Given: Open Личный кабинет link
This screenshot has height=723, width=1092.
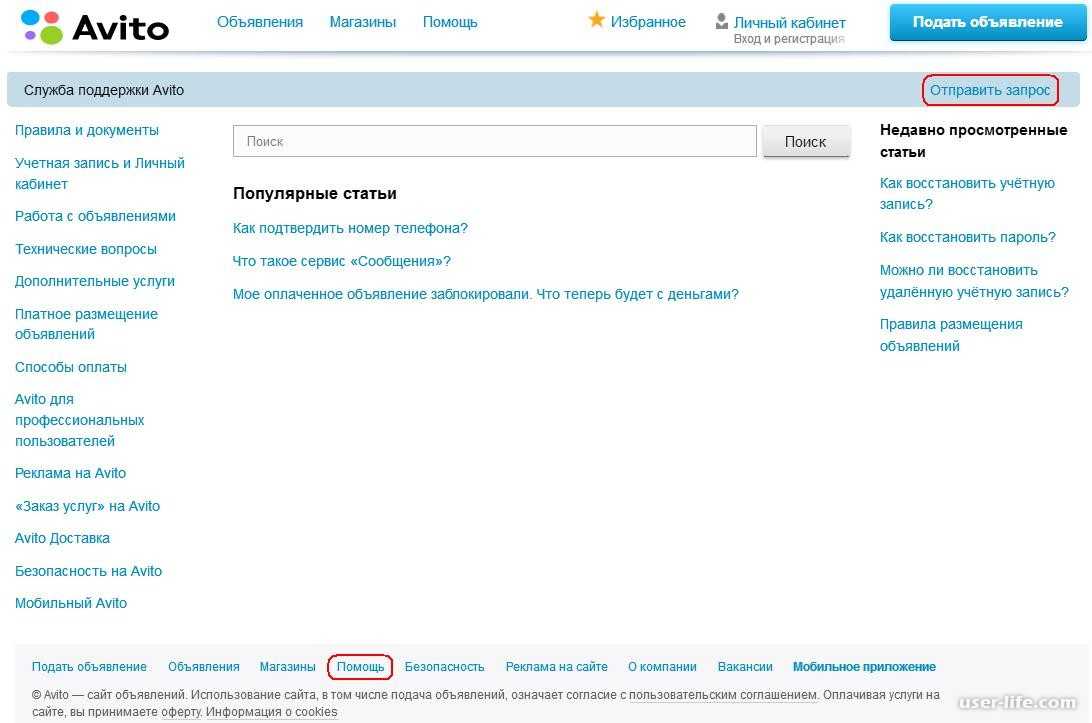Looking at the screenshot, I should pyautogui.click(x=790, y=23).
